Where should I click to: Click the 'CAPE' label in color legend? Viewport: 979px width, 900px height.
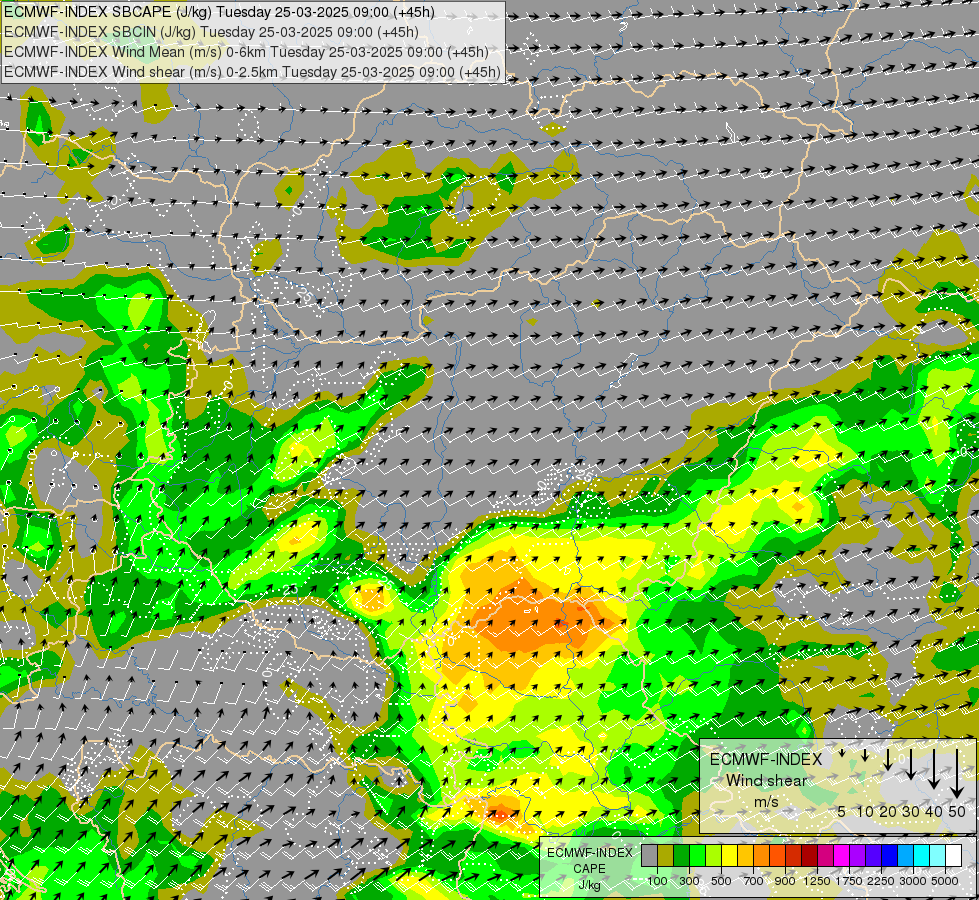[589, 869]
